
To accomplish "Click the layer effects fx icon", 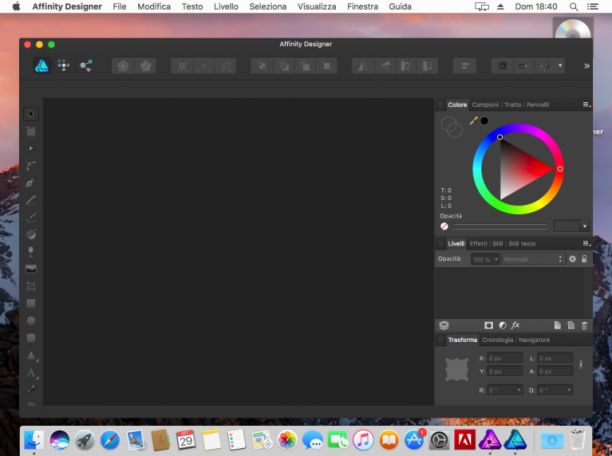I will [515, 325].
